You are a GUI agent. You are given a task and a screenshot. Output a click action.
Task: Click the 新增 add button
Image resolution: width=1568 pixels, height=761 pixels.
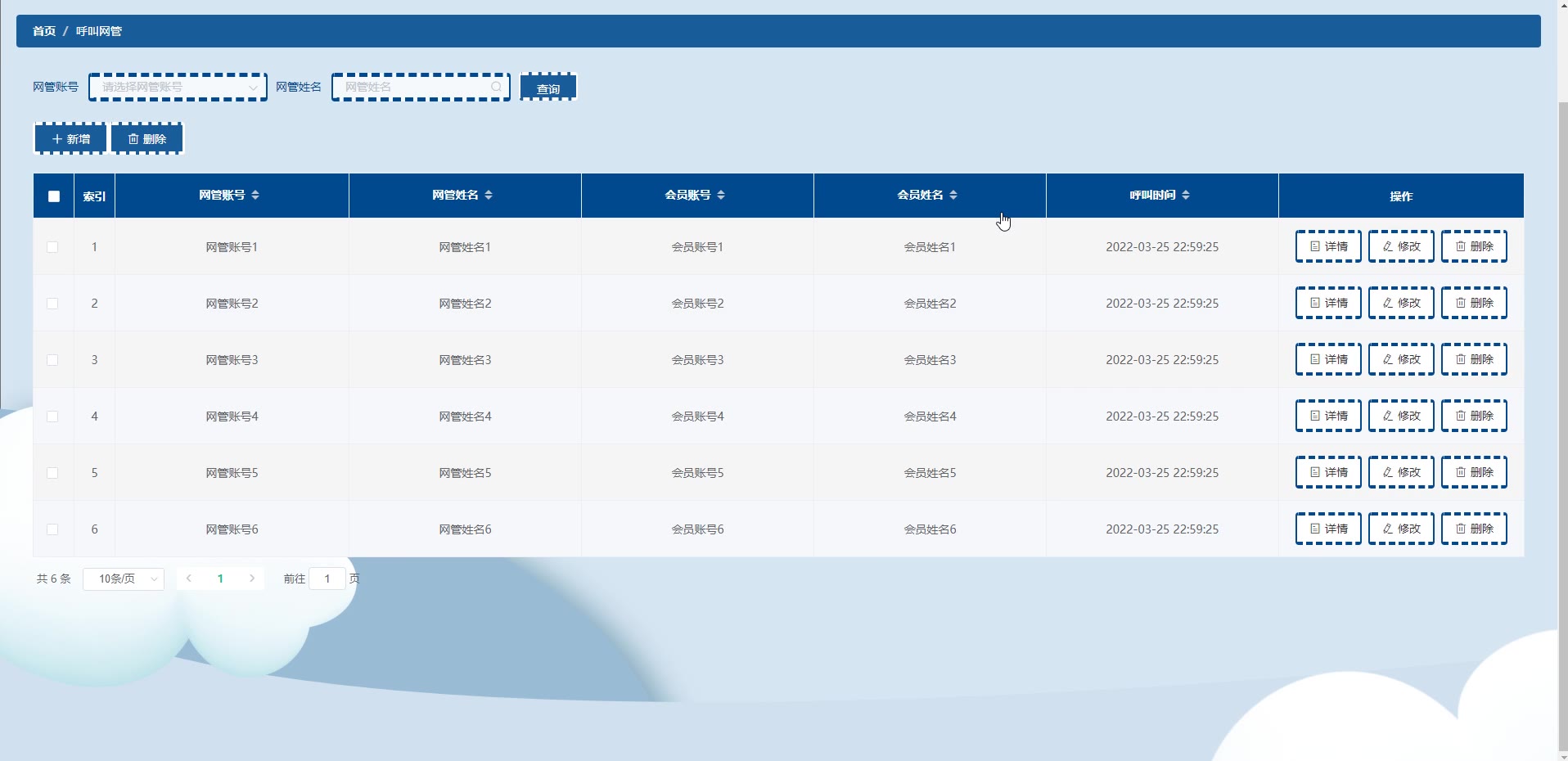[x=70, y=139]
